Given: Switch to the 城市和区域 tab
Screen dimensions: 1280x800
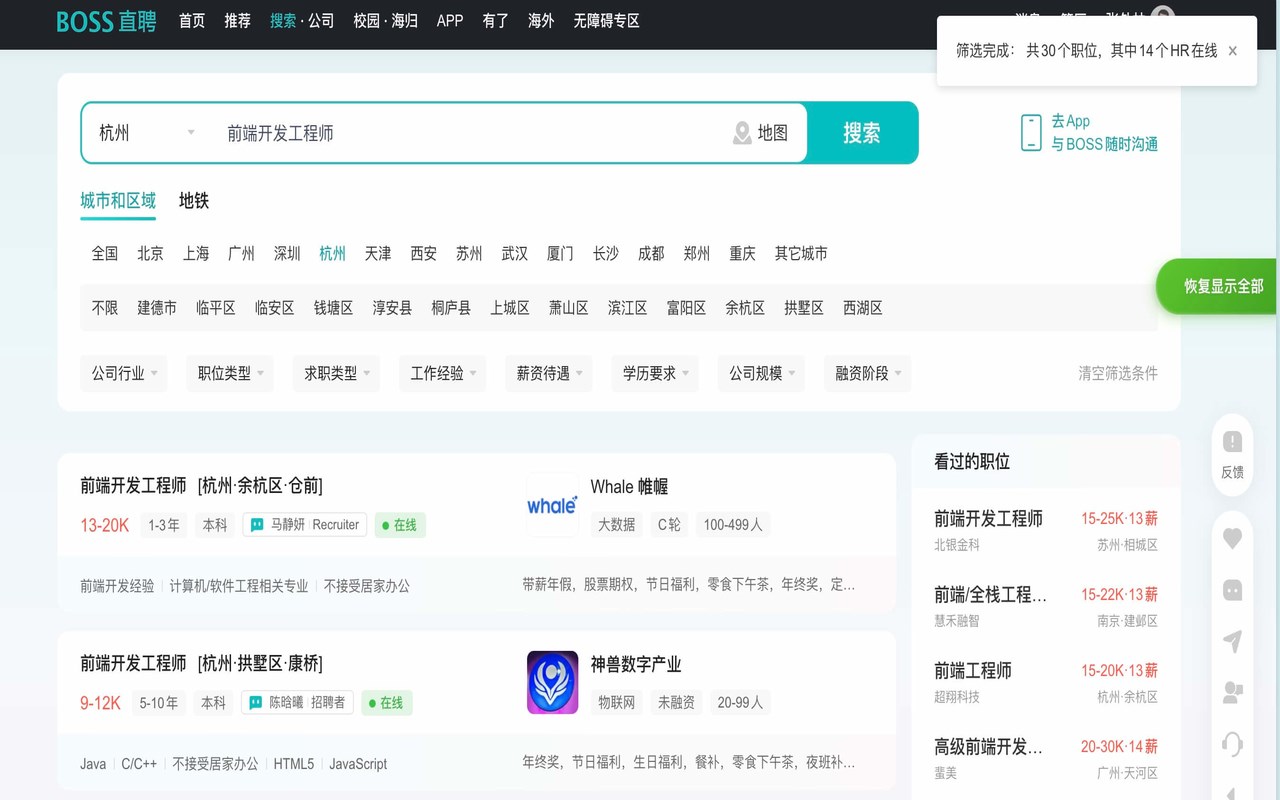Looking at the screenshot, I should click(x=118, y=201).
